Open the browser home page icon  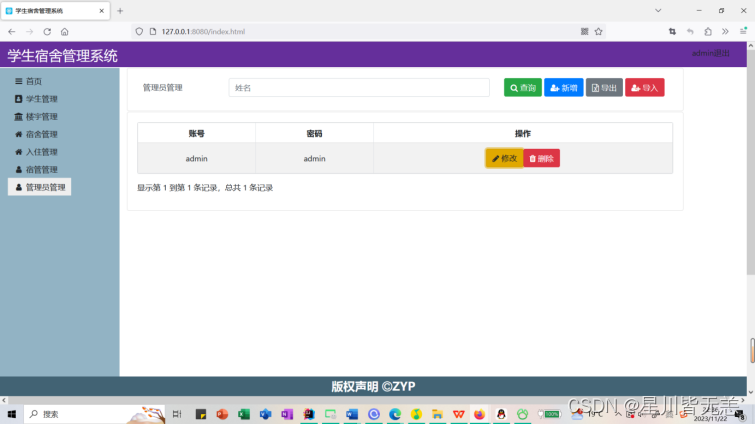[x=65, y=32]
